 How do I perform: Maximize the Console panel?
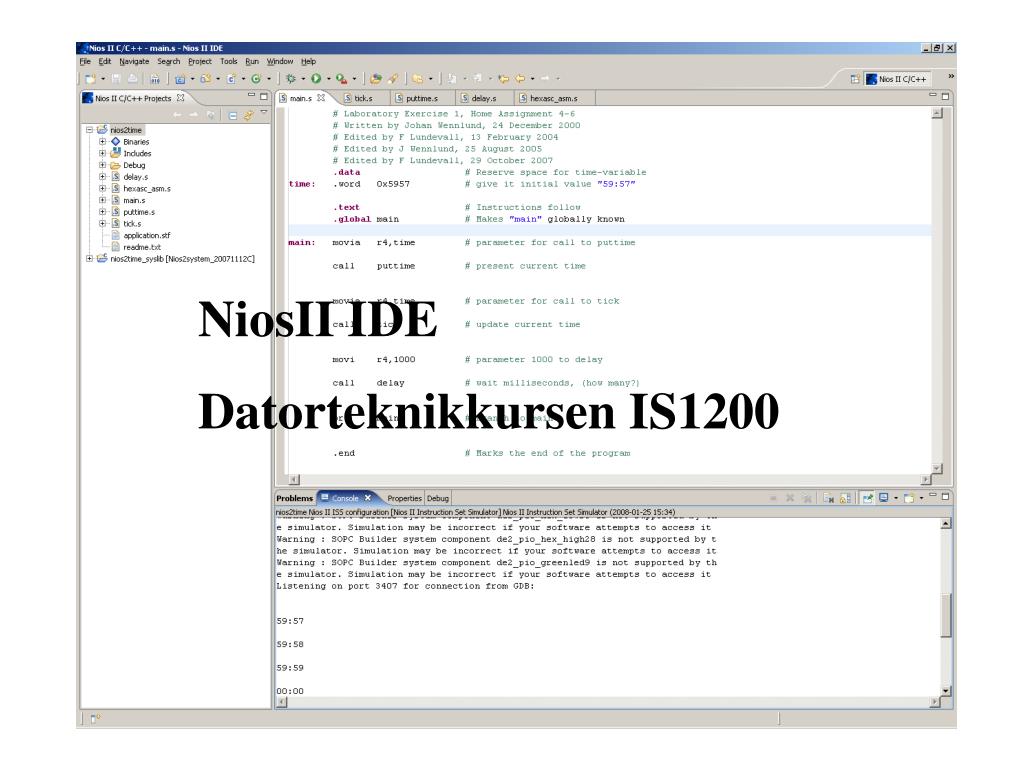[x=945, y=496]
